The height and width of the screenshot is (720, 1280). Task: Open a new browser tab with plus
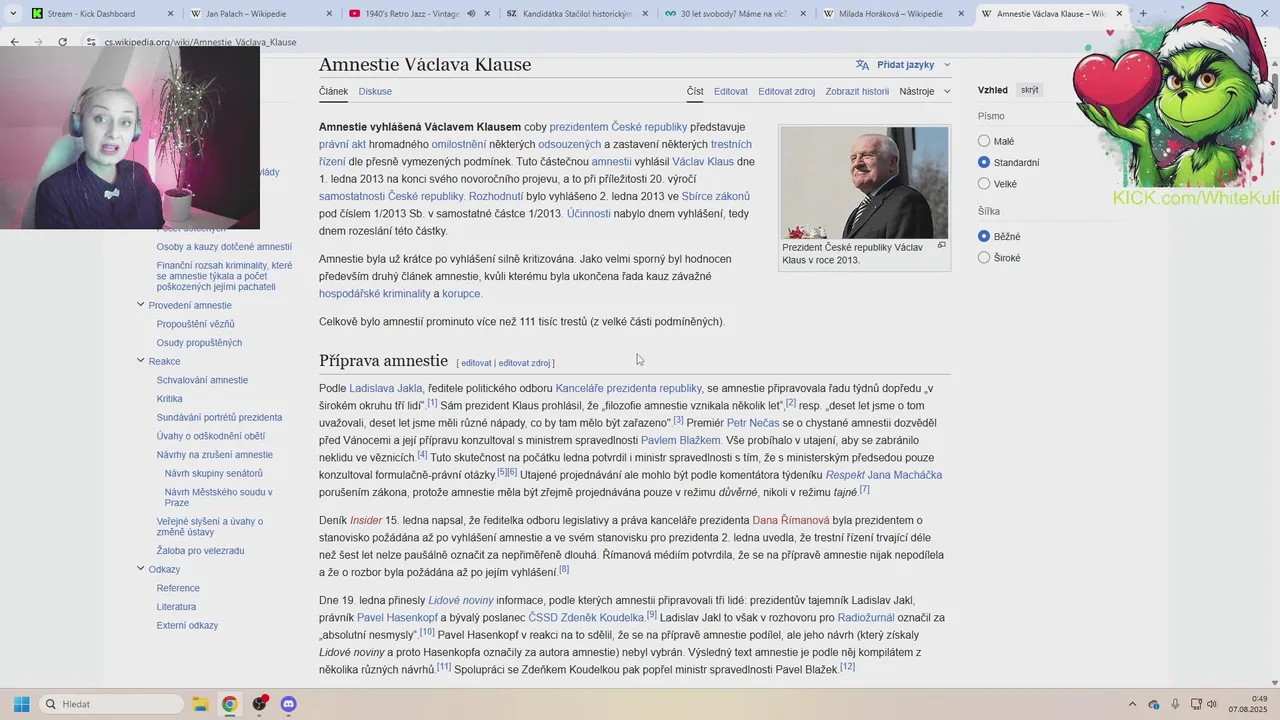click(1143, 14)
